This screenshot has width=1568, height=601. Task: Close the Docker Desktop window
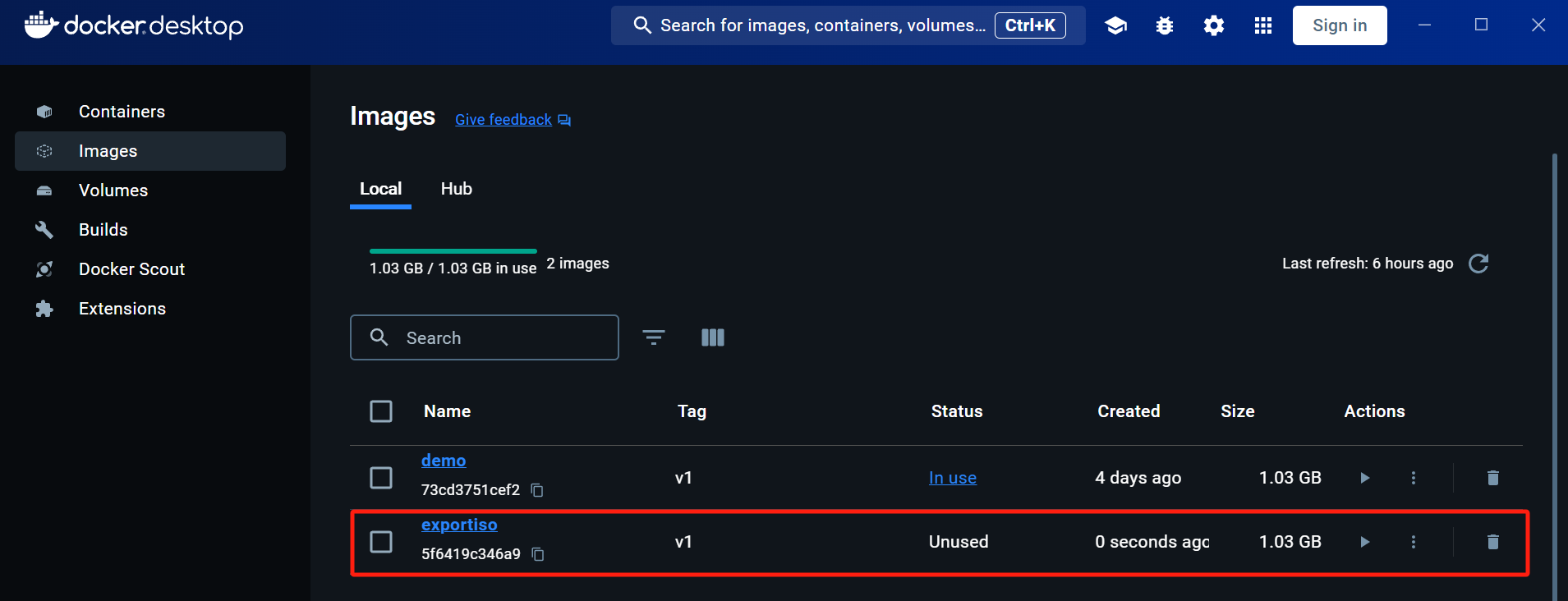pyautogui.click(x=1538, y=25)
